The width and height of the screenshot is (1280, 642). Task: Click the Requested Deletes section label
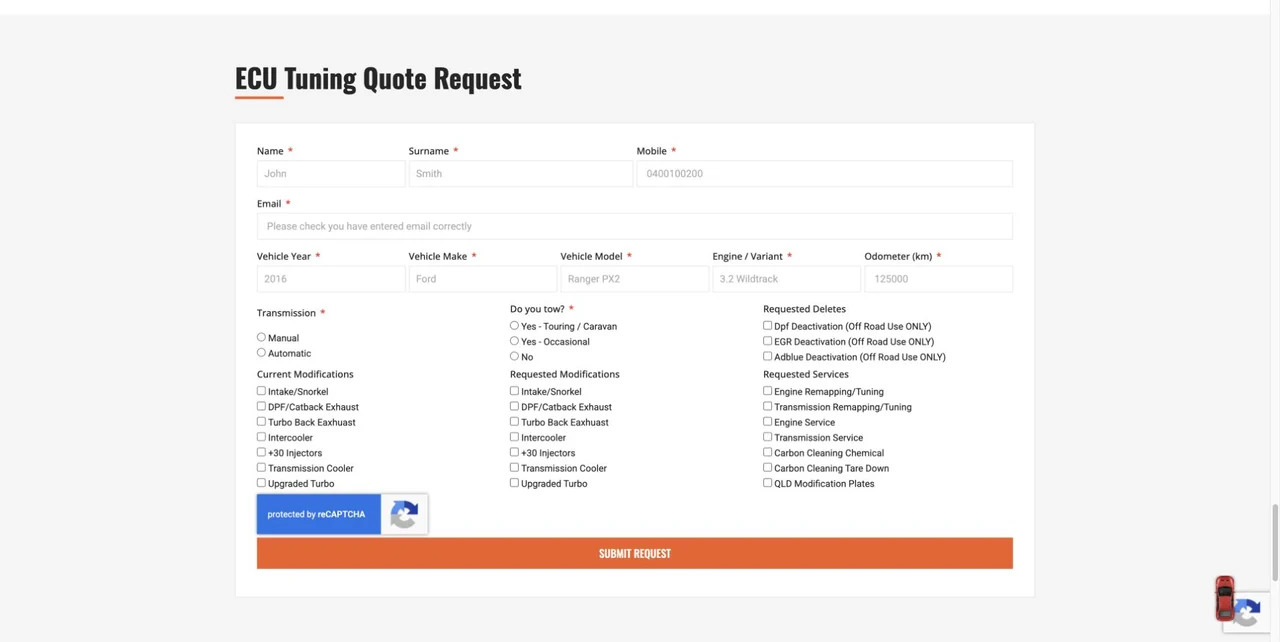coord(804,309)
